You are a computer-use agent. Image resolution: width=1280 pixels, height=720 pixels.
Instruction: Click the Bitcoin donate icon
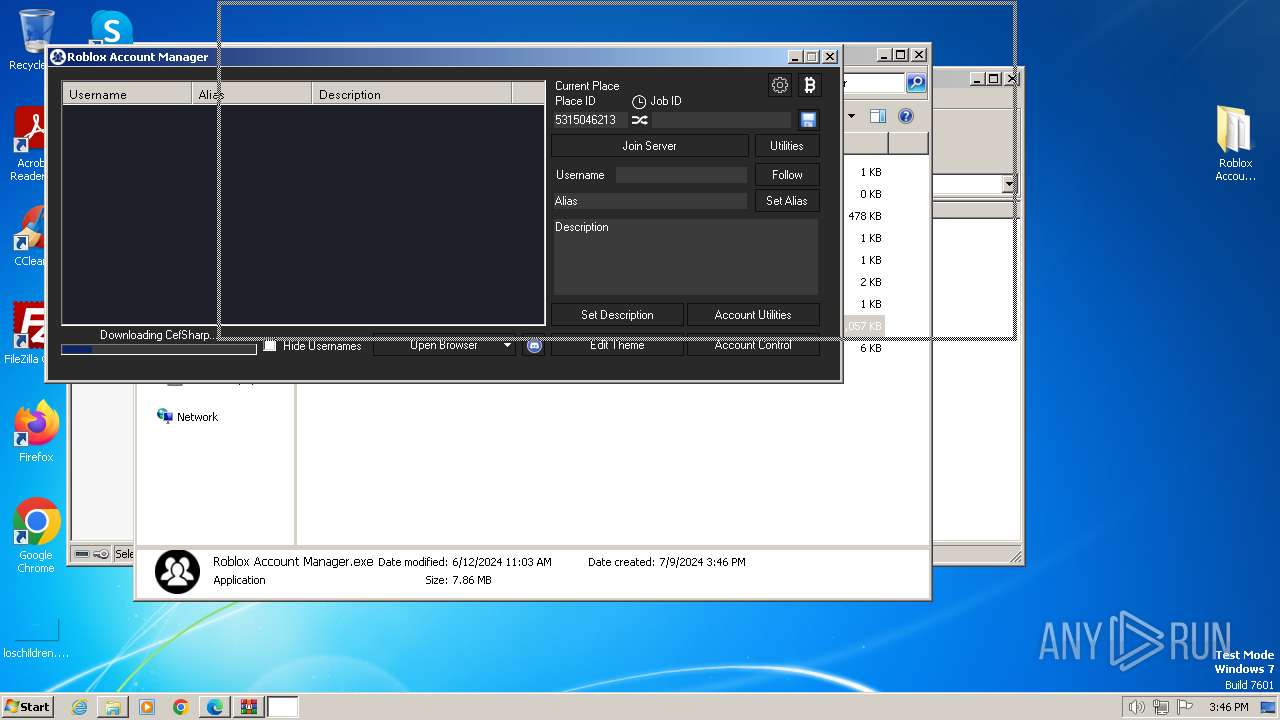point(809,85)
